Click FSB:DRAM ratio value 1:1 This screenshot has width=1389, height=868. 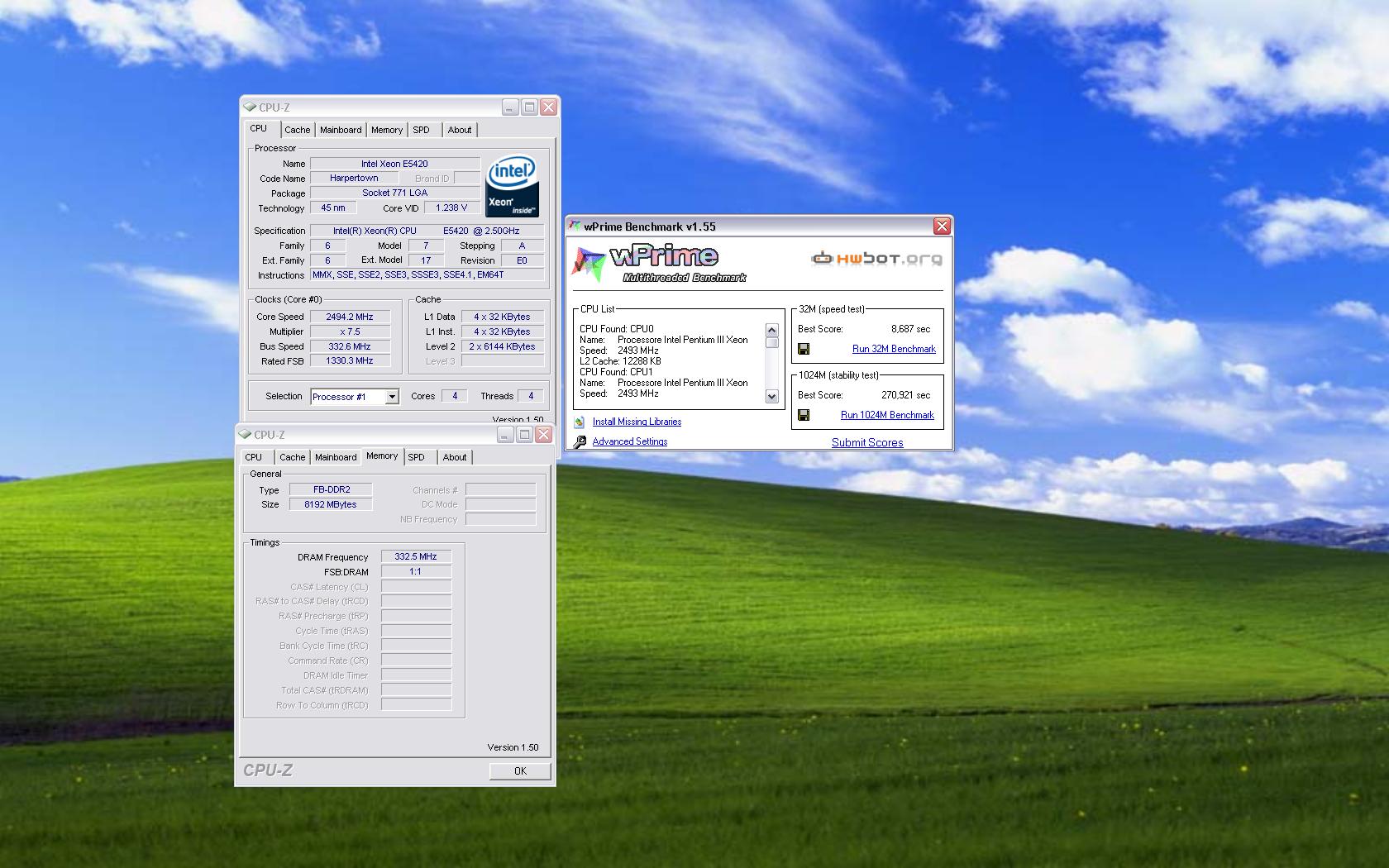(x=416, y=571)
